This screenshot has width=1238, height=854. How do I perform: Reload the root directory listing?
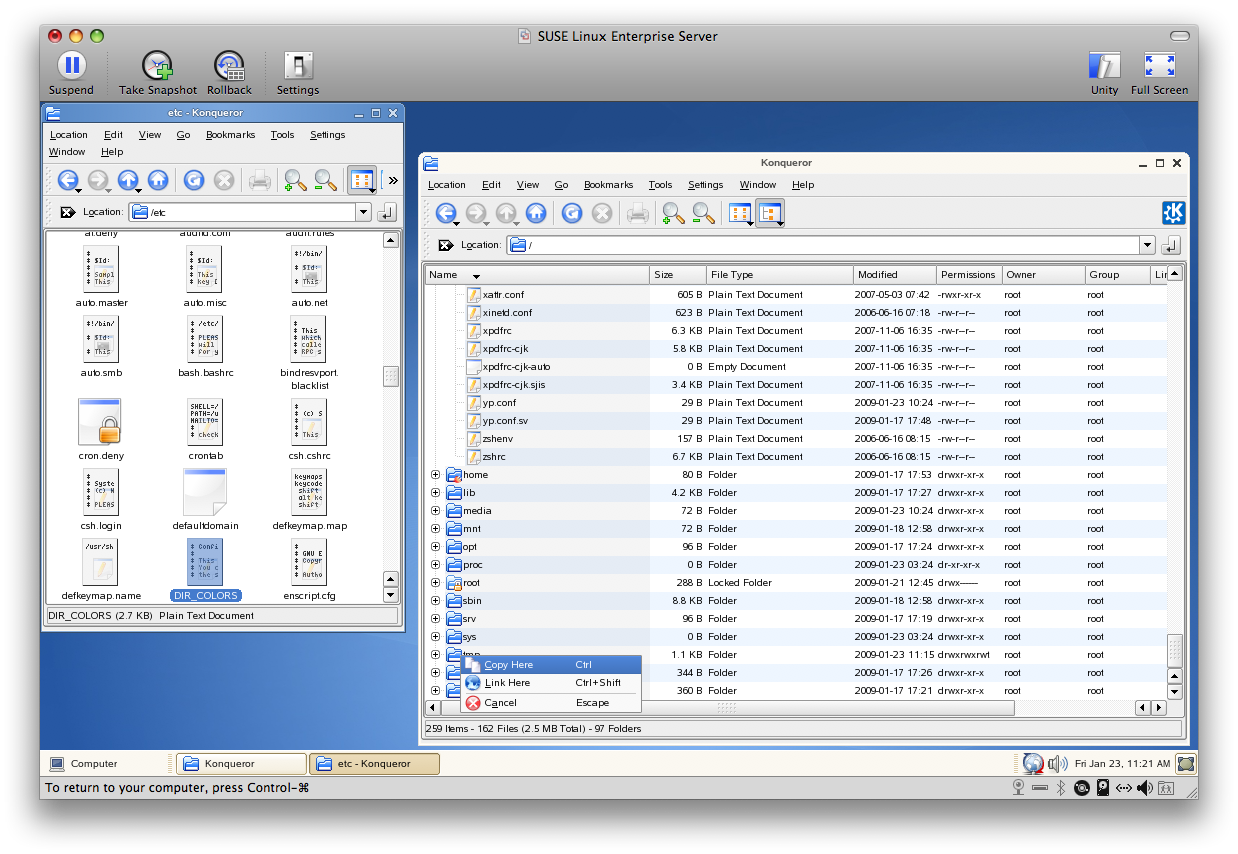coord(572,213)
